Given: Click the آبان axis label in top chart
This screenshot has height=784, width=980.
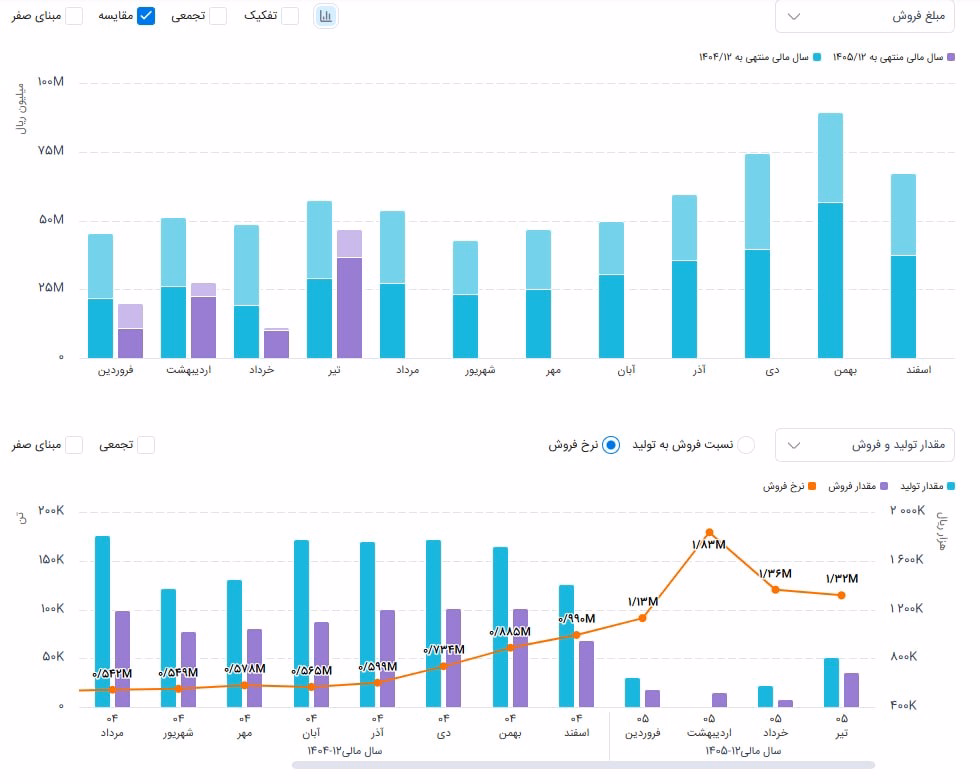Looking at the screenshot, I should pyautogui.click(x=626, y=370).
